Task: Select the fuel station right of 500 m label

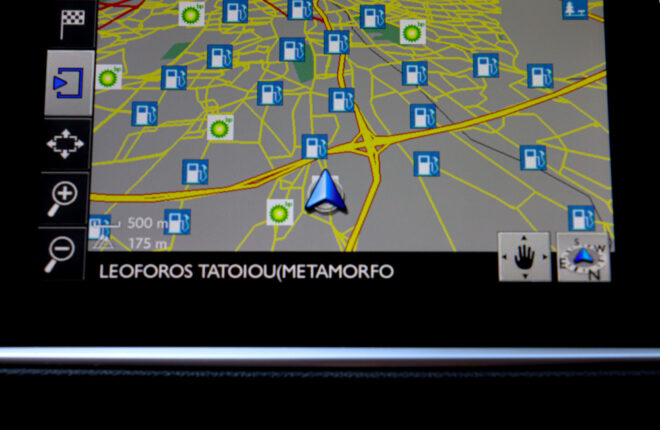Action: pyautogui.click(x=178, y=221)
